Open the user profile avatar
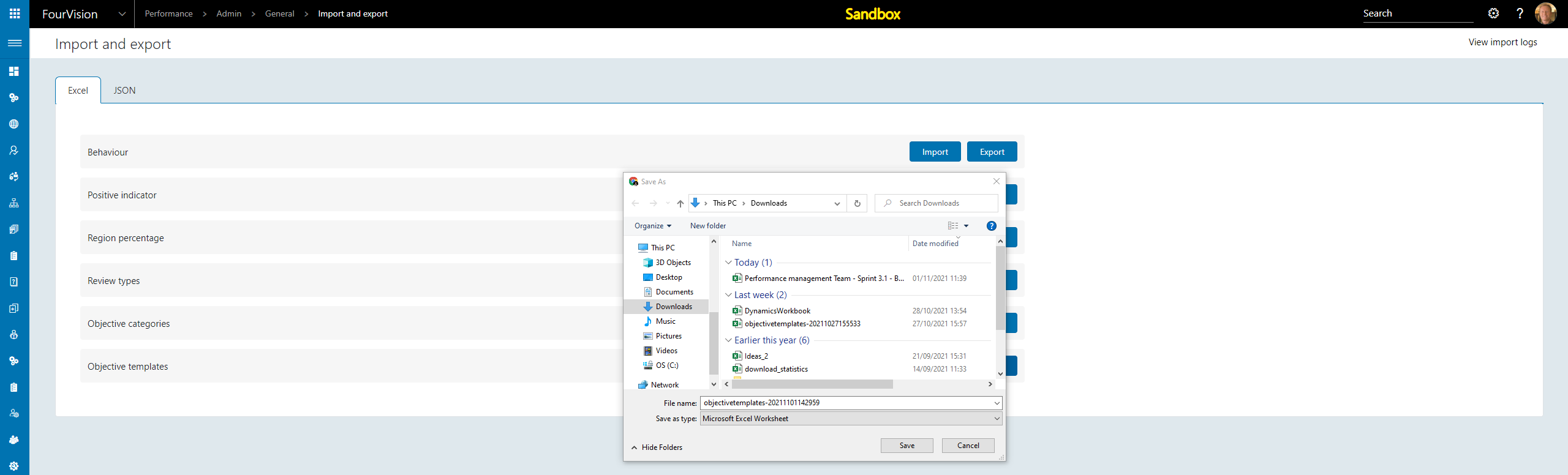Screen dimensions: 1568x475 click(1545, 13)
